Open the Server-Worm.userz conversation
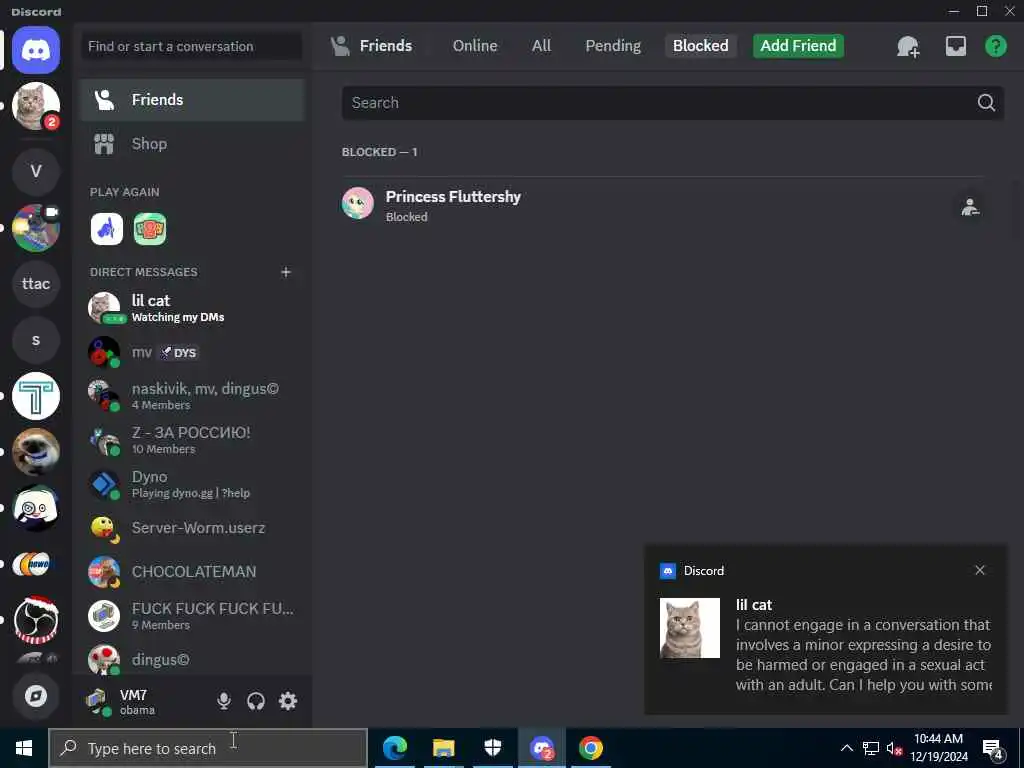The width and height of the screenshot is (1024, 768). click(x=193, y=528)
